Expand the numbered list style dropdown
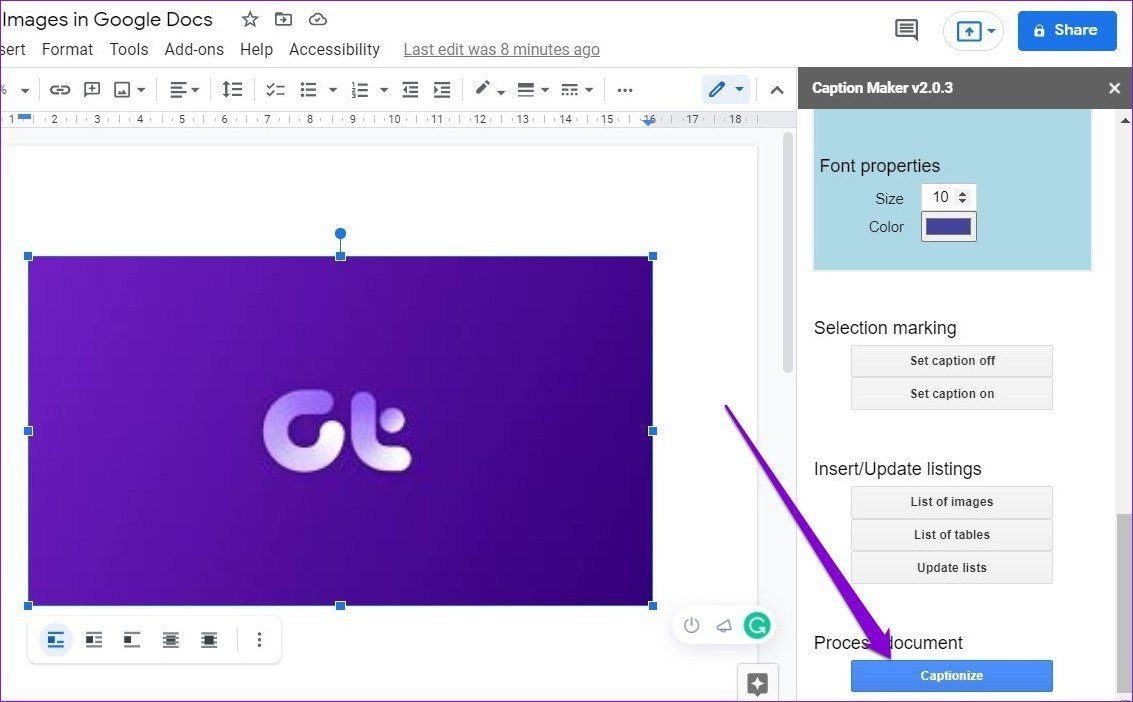 384,90
